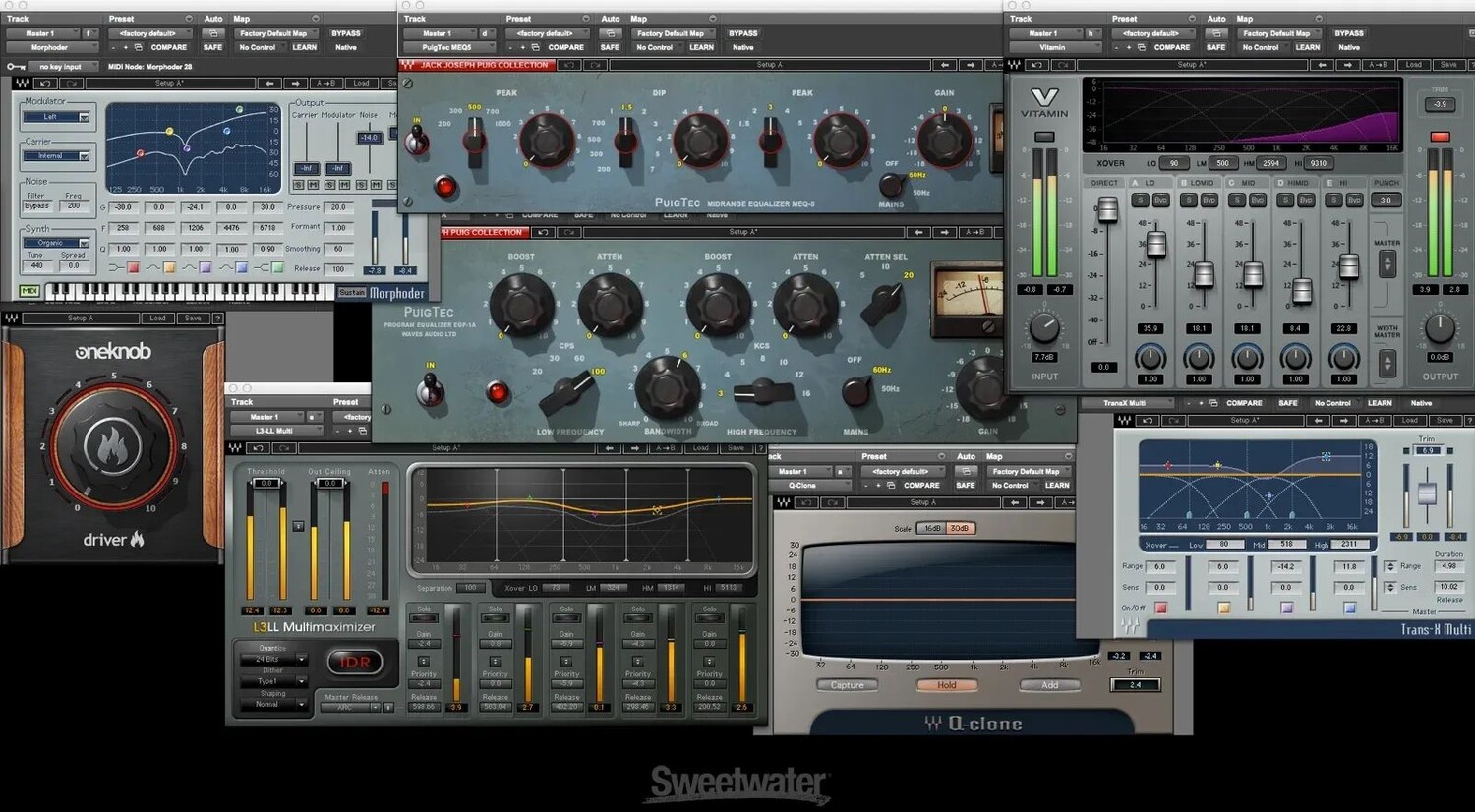Click the Capture button in Q-Clone
This screenshot has width=1475, height=812.
point(847,685)
